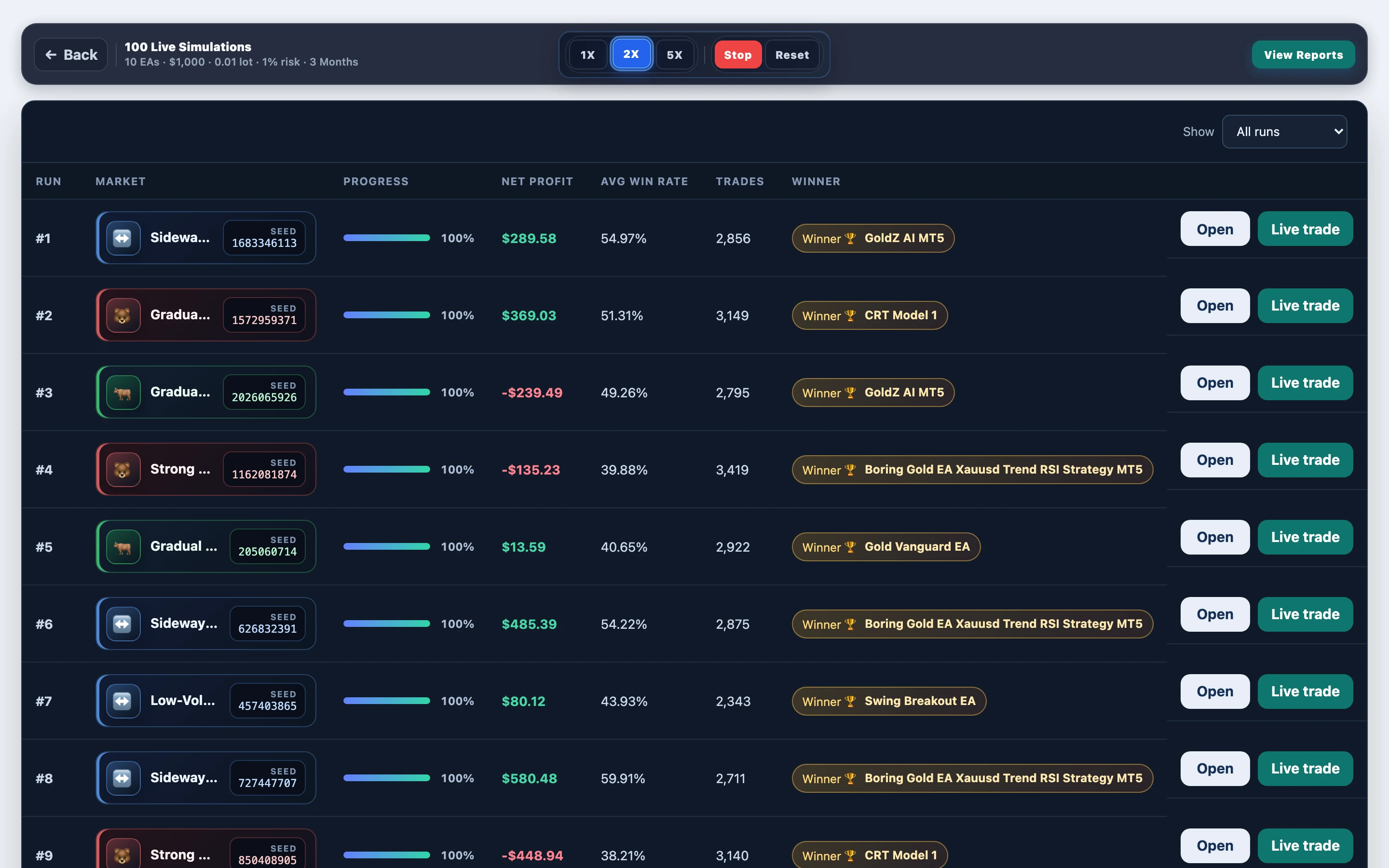
Task: Click the progress bar of run #1
Action: pyautogui.click(x=387, y=238)
